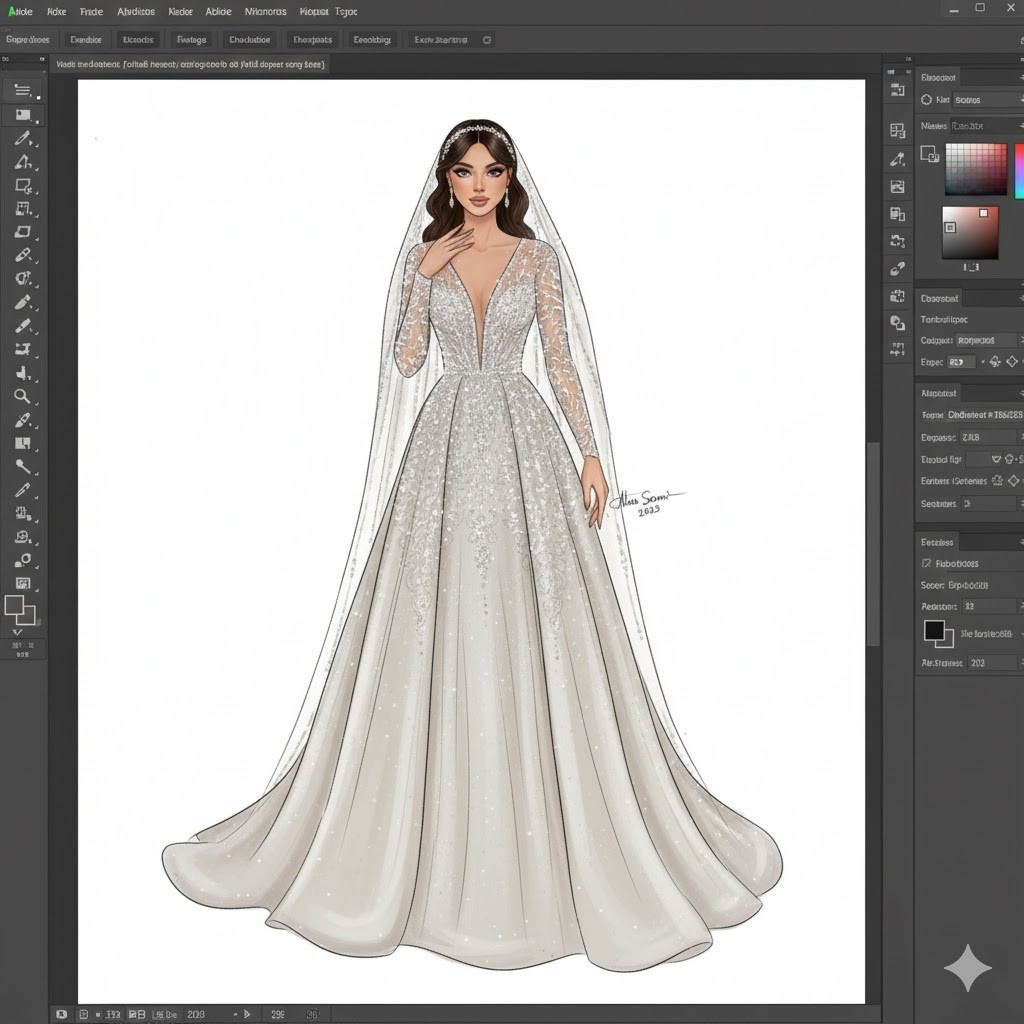Click the Chodubioe button in options bar
This screenshot has width=1024, height=1024.
click(x=249, y=40)
